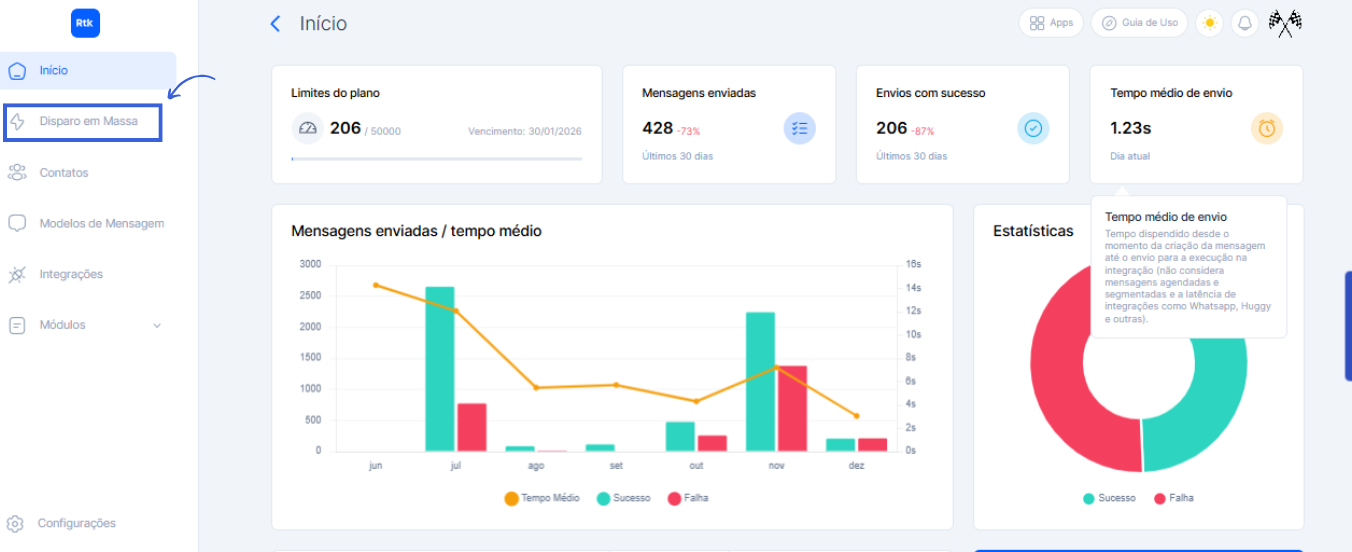Click the plan usage progress bar

436,159
